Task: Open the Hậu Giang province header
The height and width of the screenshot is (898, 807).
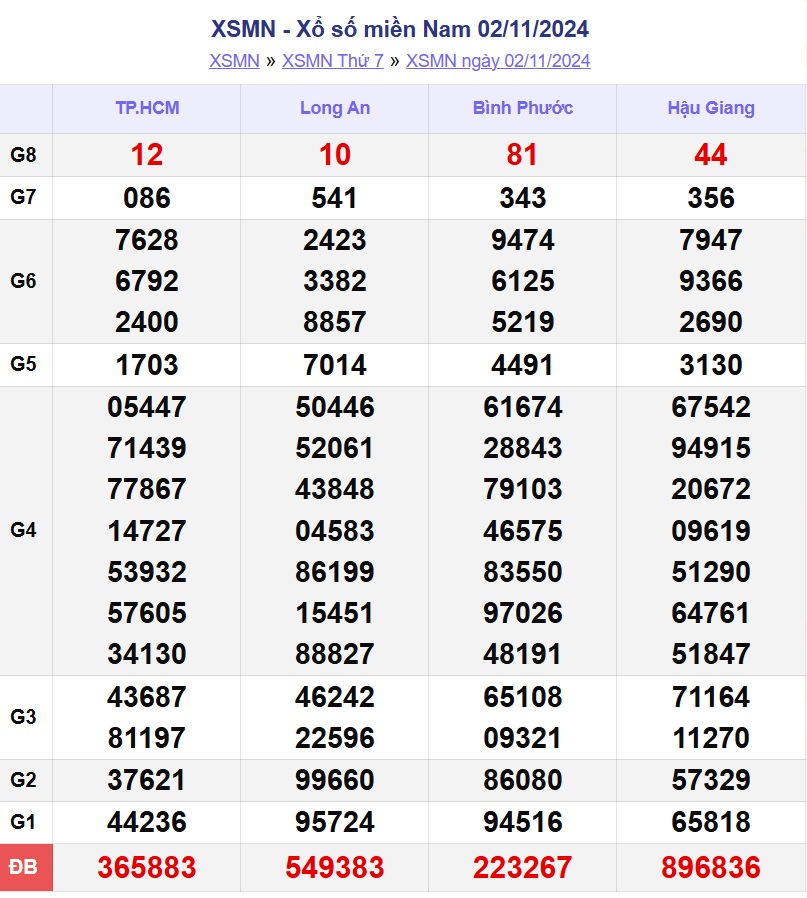Action: [711, 108]
